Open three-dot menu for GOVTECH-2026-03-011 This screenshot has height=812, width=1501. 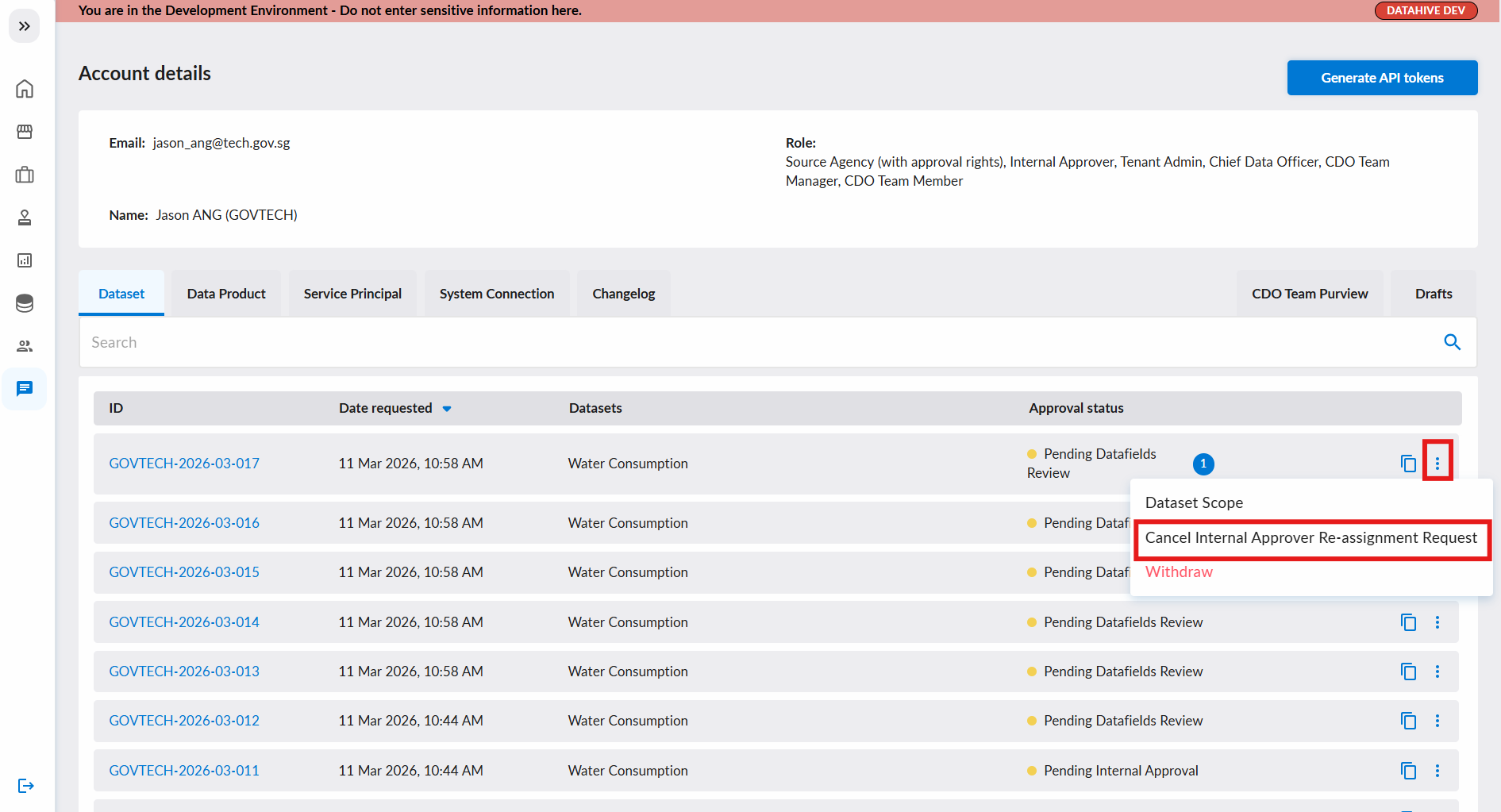click(x=1437, y=771)
